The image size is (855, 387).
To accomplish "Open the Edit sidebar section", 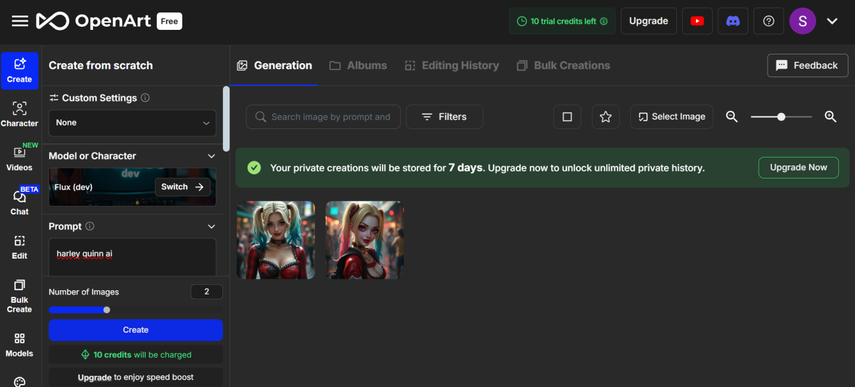I will (x=20, y=247).
